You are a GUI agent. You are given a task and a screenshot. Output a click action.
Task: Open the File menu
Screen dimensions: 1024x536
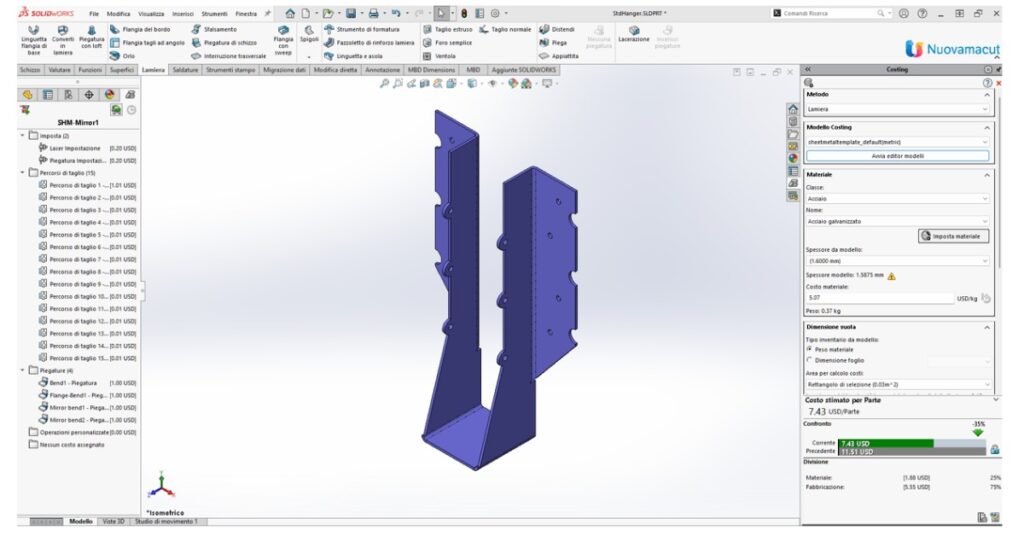94,14
